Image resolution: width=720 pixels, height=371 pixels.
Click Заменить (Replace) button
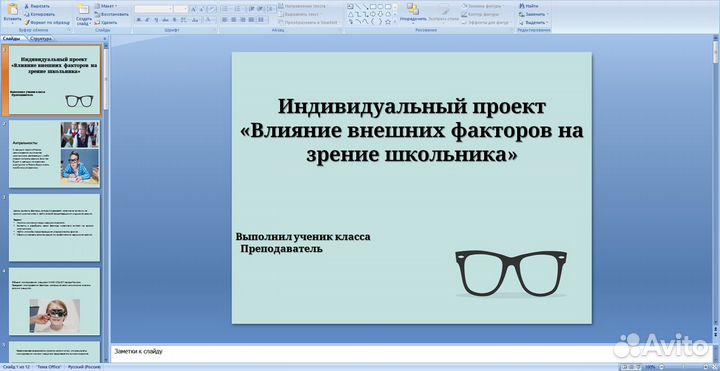534,14
